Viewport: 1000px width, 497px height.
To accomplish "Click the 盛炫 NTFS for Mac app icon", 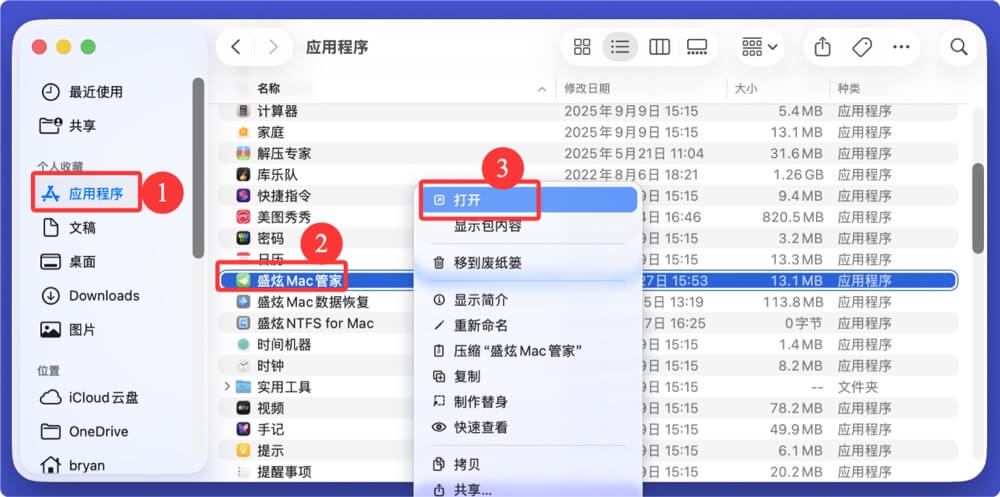I will click(243, 323).
